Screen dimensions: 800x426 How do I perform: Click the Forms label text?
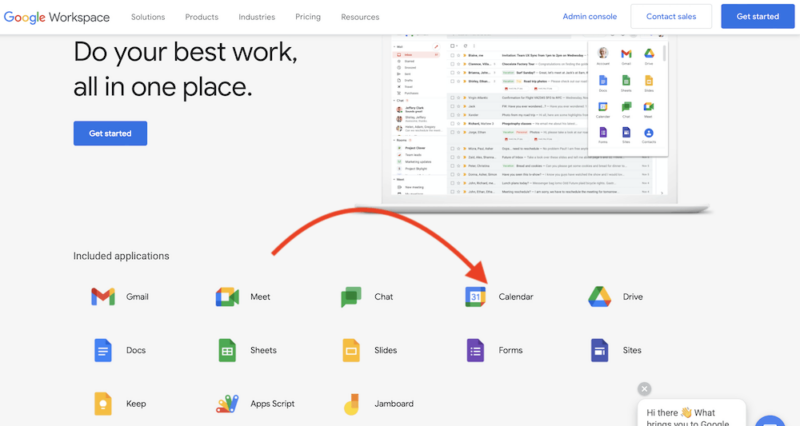point(511,350)
